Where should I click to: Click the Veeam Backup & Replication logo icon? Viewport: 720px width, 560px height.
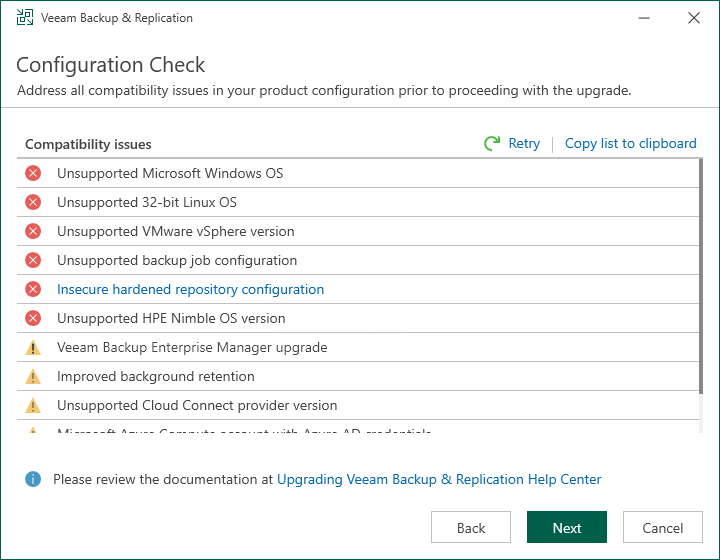coord(25,17)
